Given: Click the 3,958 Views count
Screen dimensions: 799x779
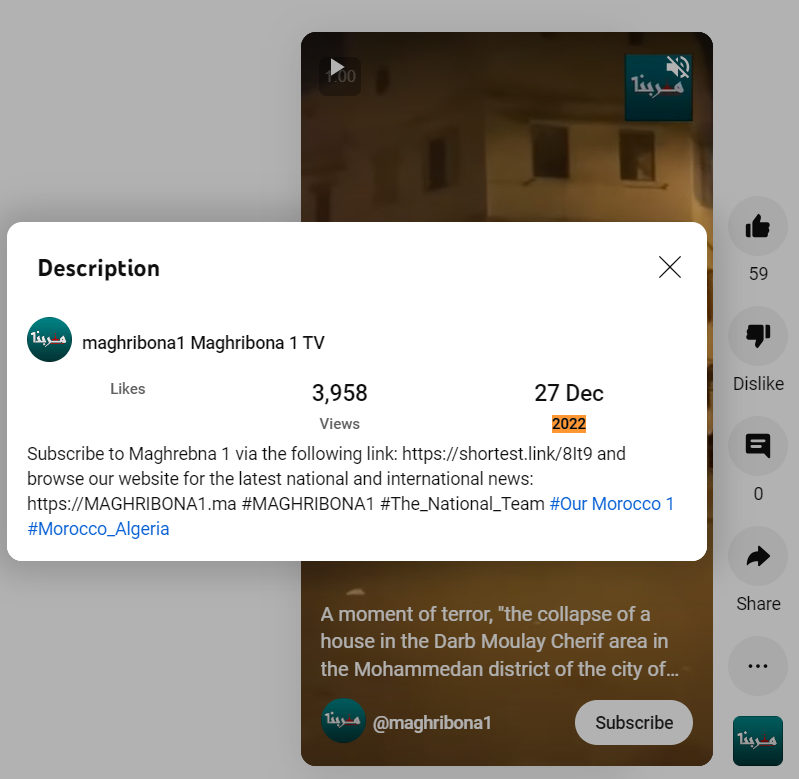Looking at the screenshot, I should [339, 406].
